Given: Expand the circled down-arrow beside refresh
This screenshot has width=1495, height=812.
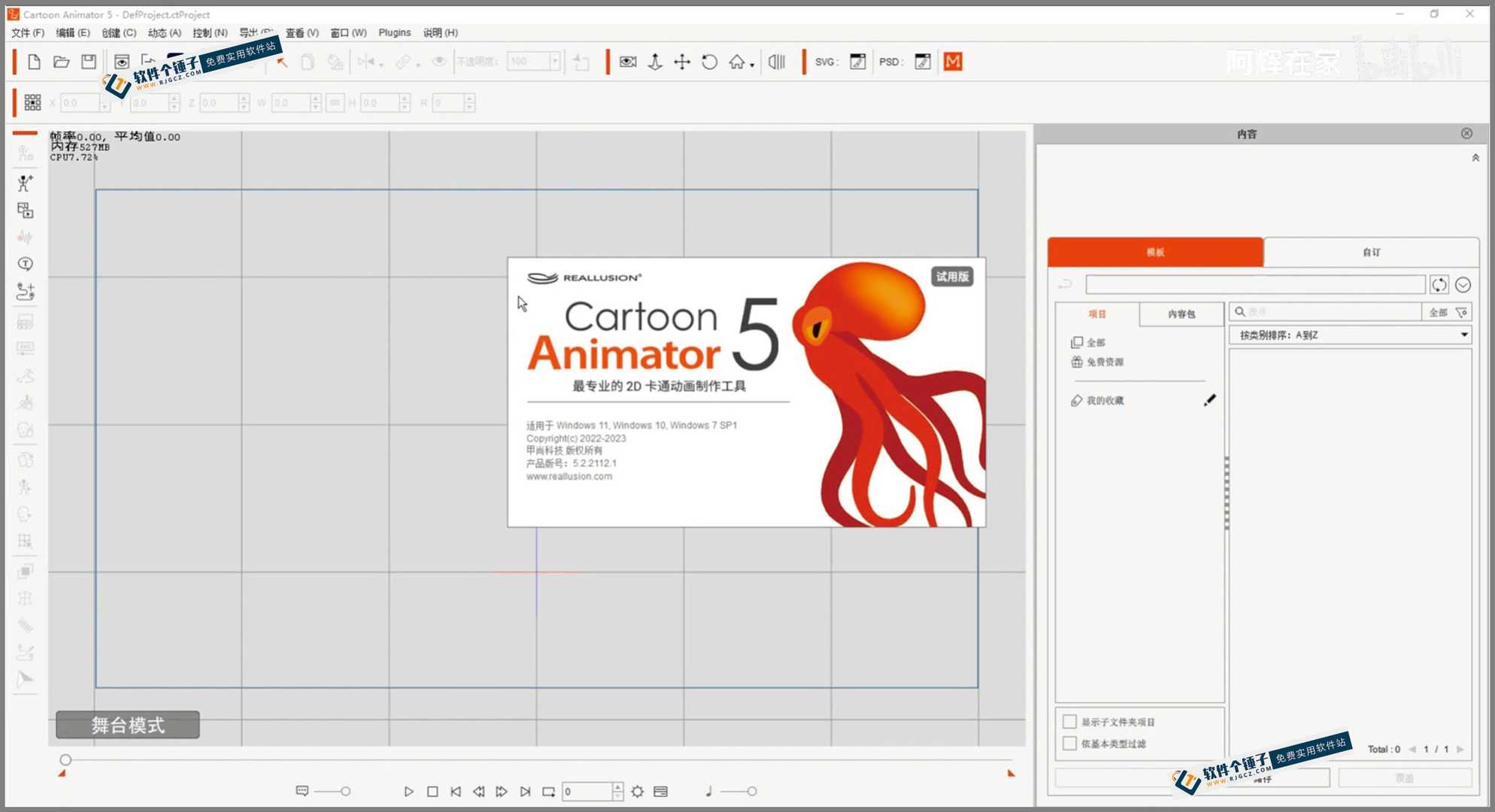Looking at the screenshot, I should click(1463, 284).
